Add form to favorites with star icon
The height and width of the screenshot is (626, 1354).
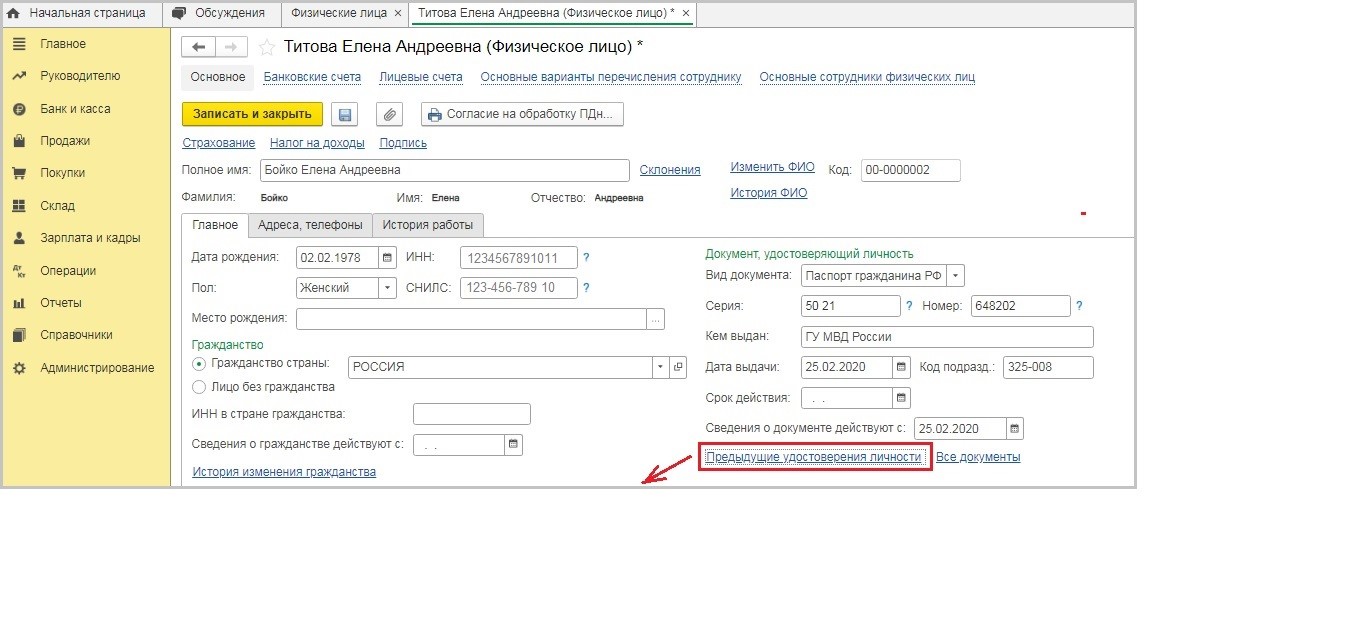tap(267, 47)
